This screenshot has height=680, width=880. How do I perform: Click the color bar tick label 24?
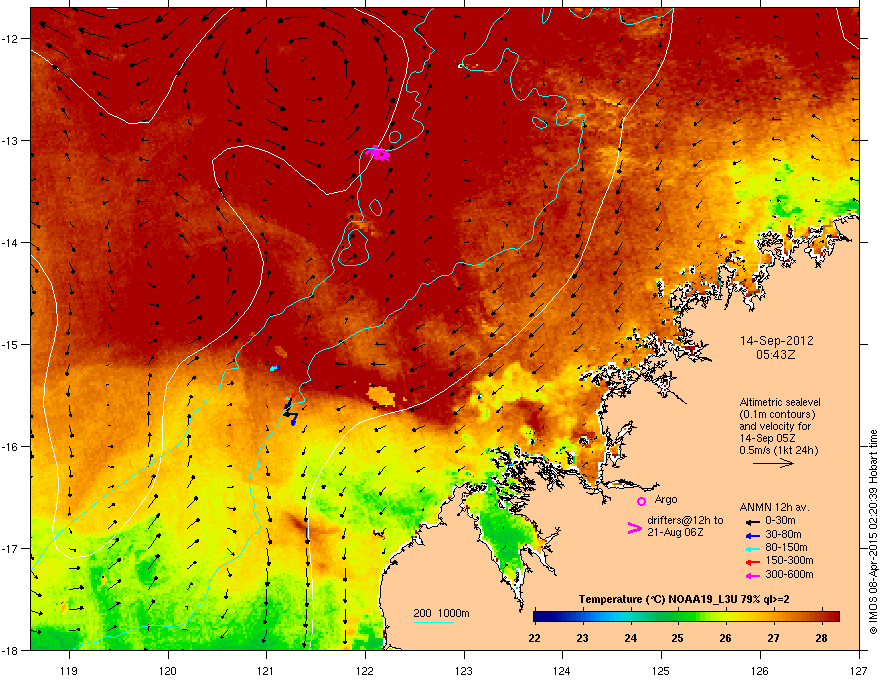pyautogui.click(x=630, y=638)
